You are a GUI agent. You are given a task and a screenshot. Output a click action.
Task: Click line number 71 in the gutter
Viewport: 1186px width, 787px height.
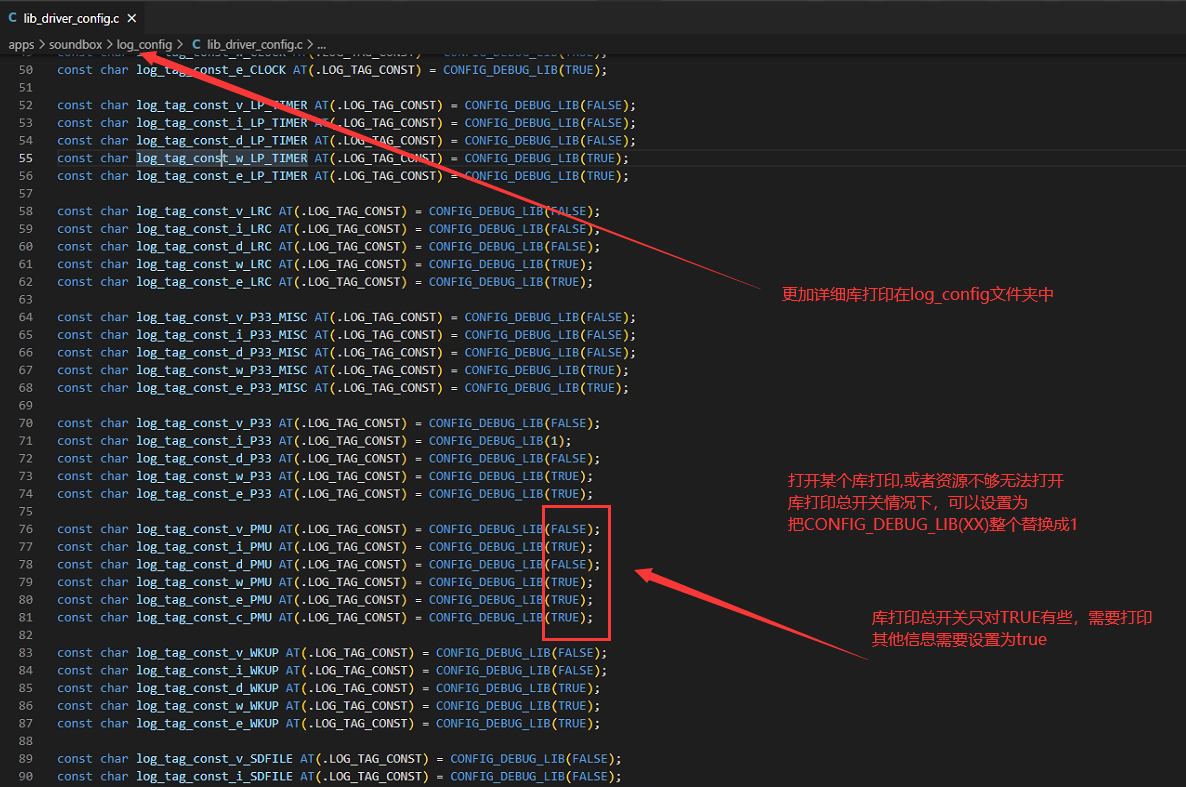point(26,441)
